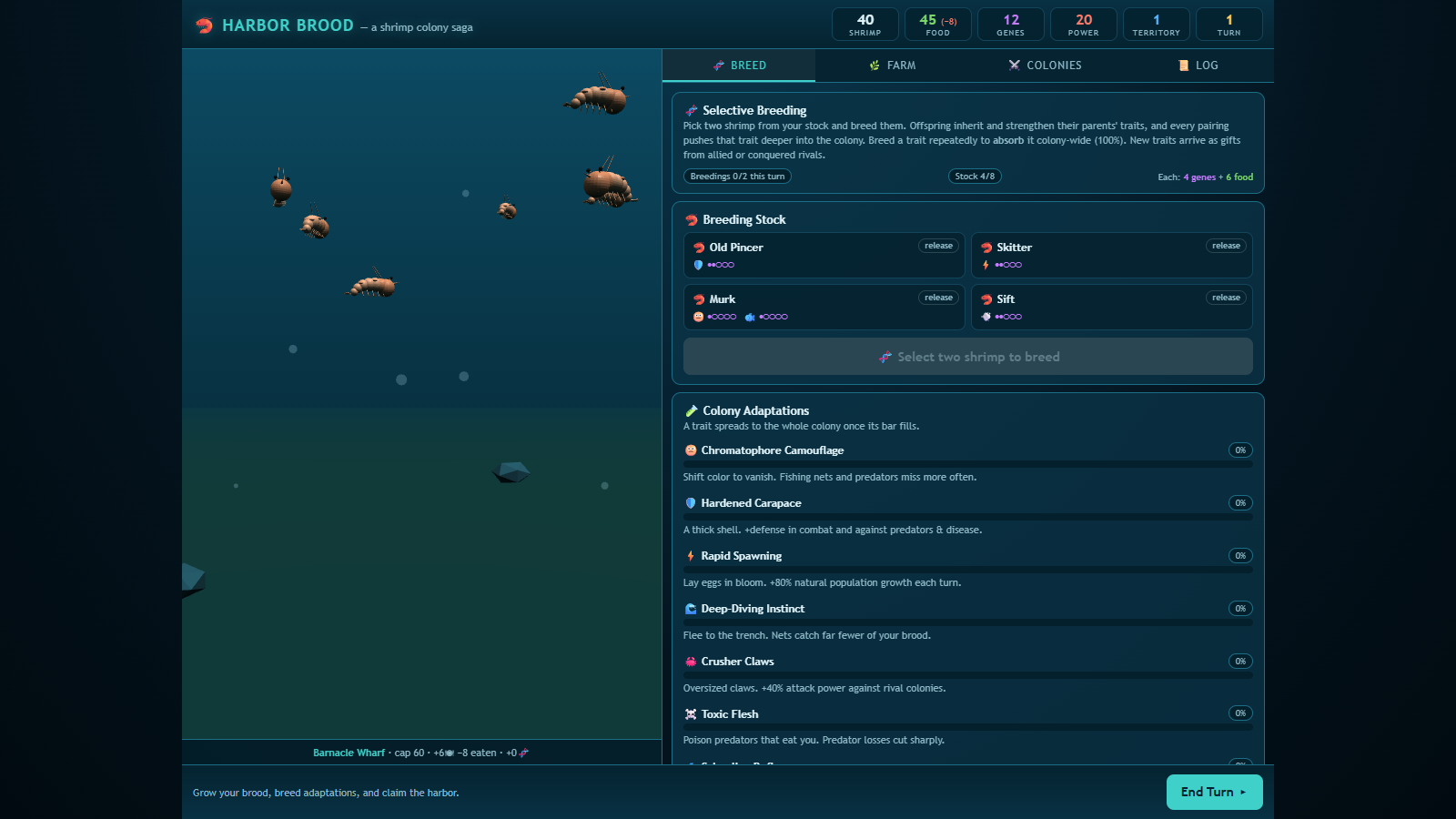This screenshot has height=819, width=1456.
Task: Open the Breed tab
Action: click(x=739, y=66)
